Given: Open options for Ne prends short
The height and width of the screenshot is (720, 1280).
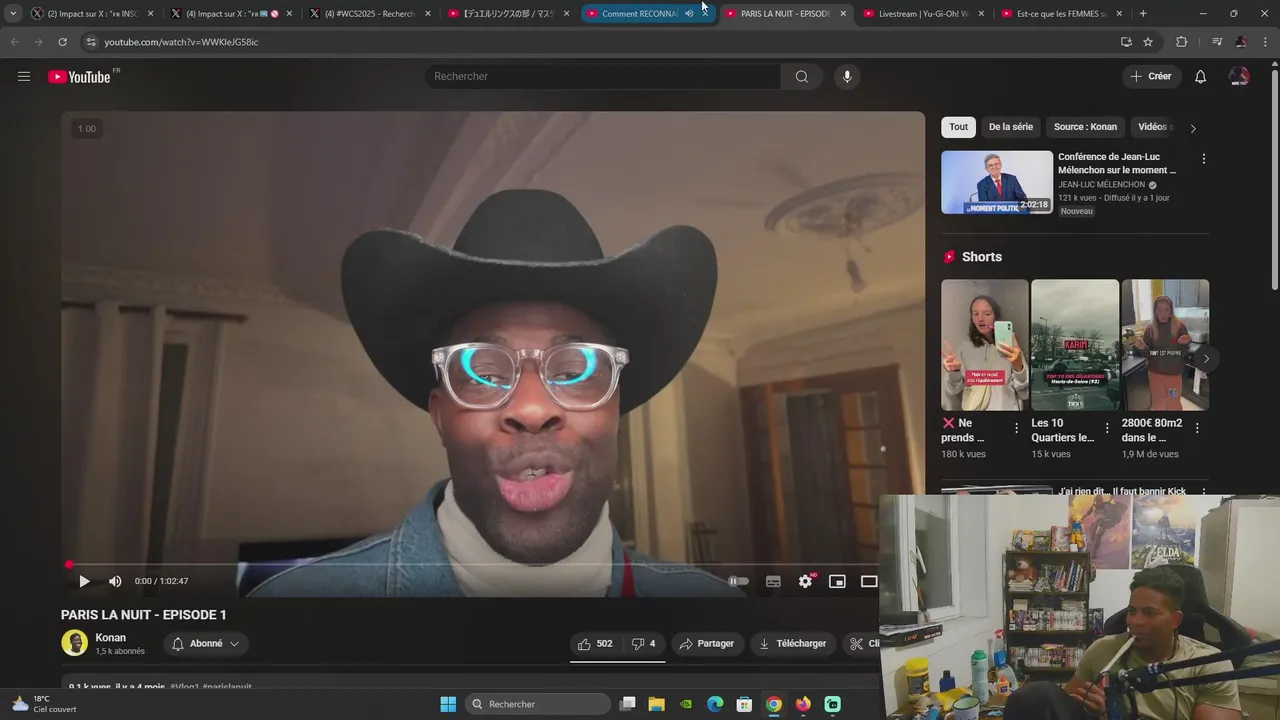Looking at the screenshot, I should [x=1017, y=428].
